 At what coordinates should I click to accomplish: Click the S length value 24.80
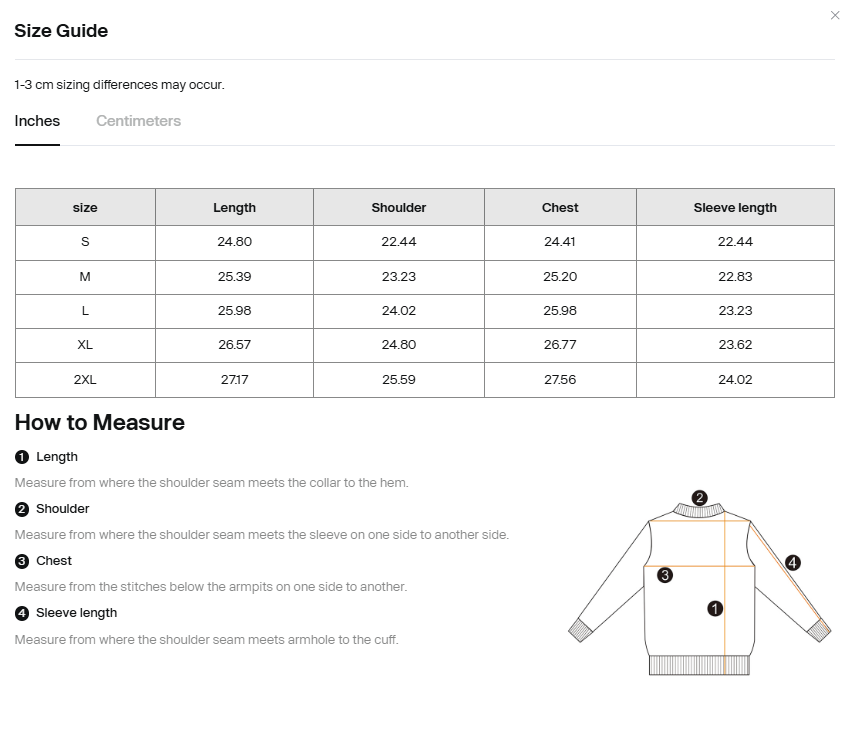coord(234,242)
